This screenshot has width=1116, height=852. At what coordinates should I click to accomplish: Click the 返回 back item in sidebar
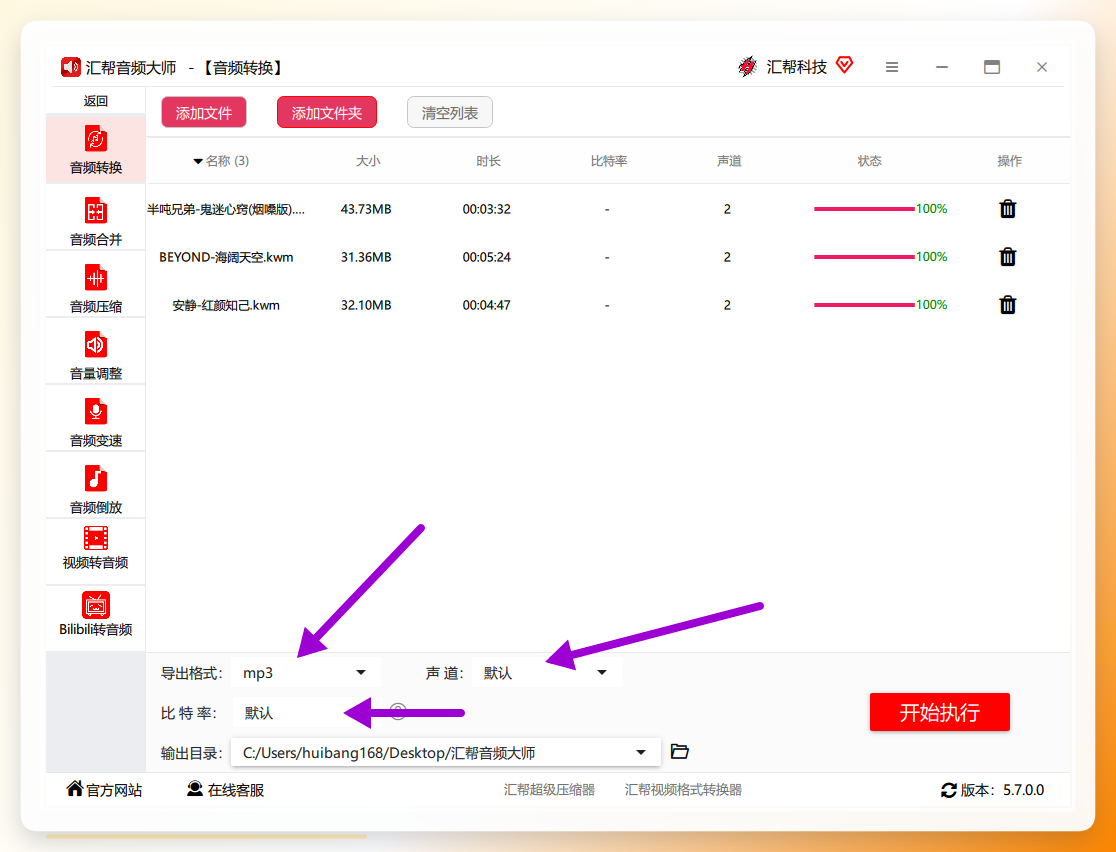(95, 101)
